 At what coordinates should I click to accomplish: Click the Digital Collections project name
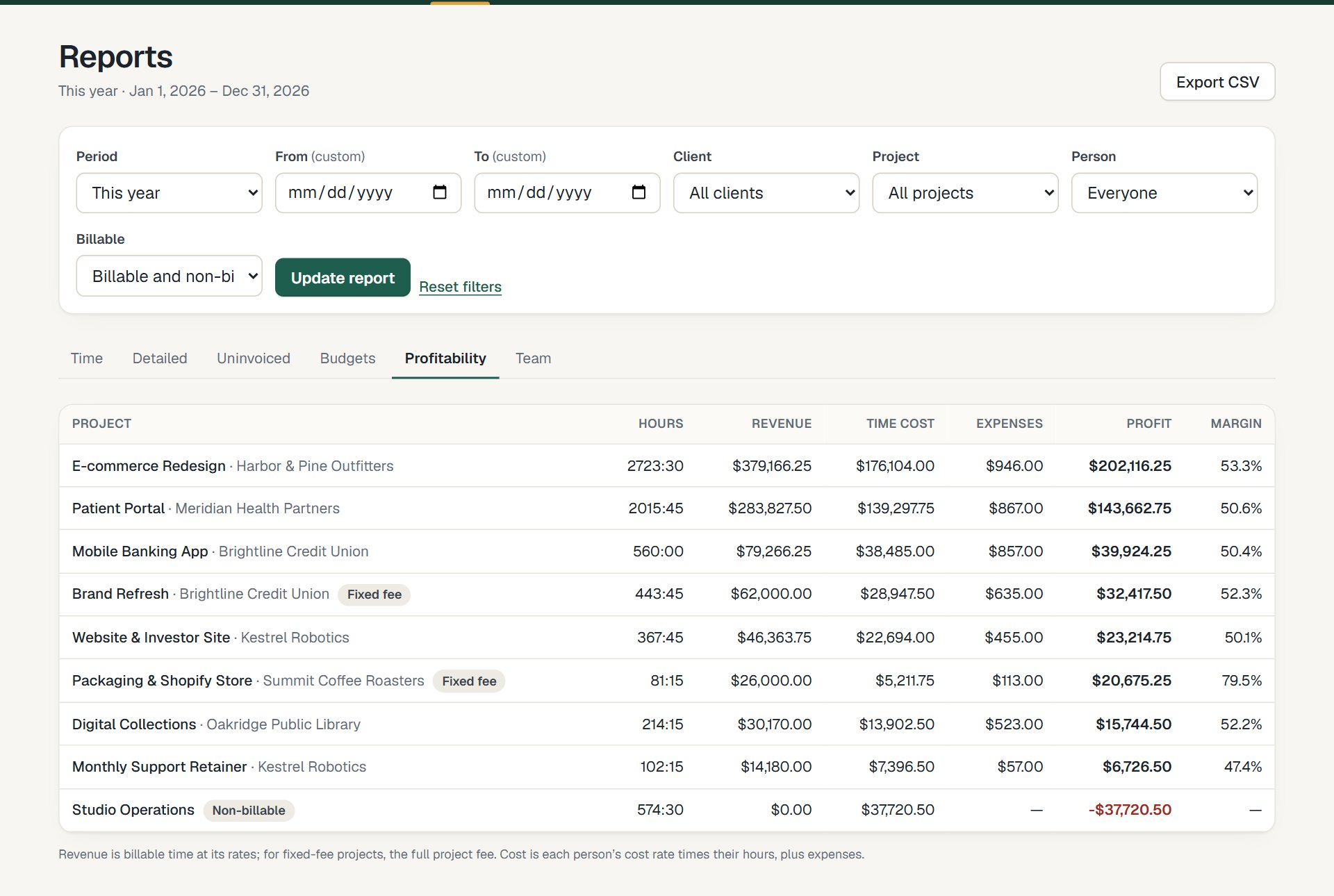click(134, 724)
